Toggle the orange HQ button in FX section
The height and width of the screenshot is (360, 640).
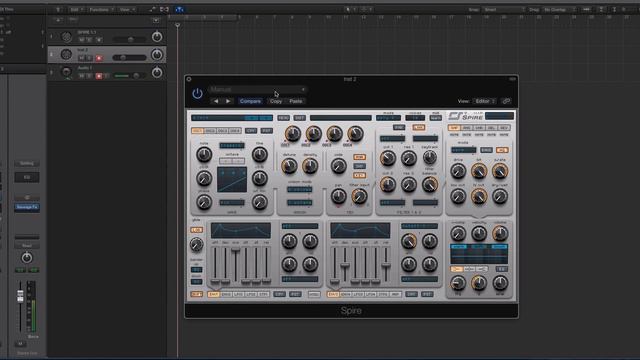(502, 150)
